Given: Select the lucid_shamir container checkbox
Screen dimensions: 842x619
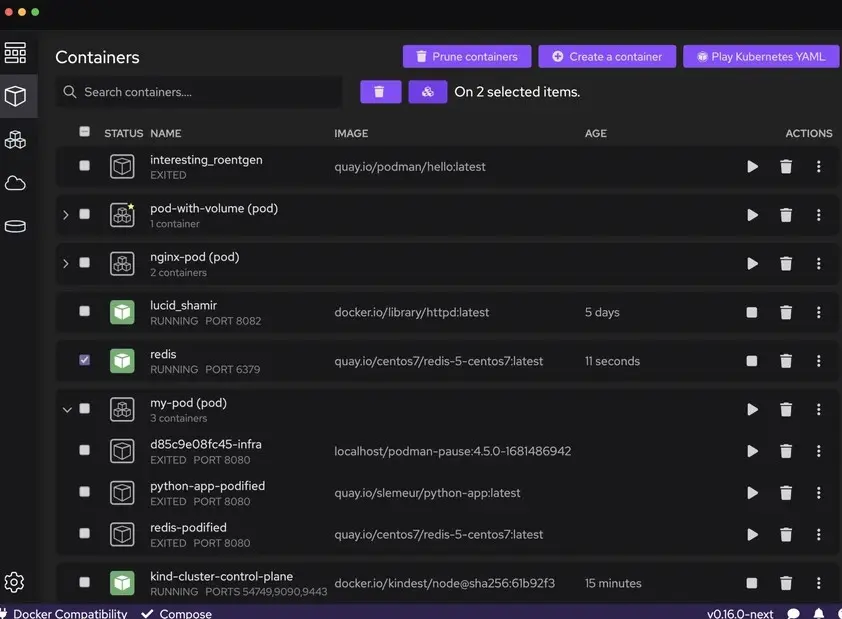Looking at the screenshot, I should point(84,312).
